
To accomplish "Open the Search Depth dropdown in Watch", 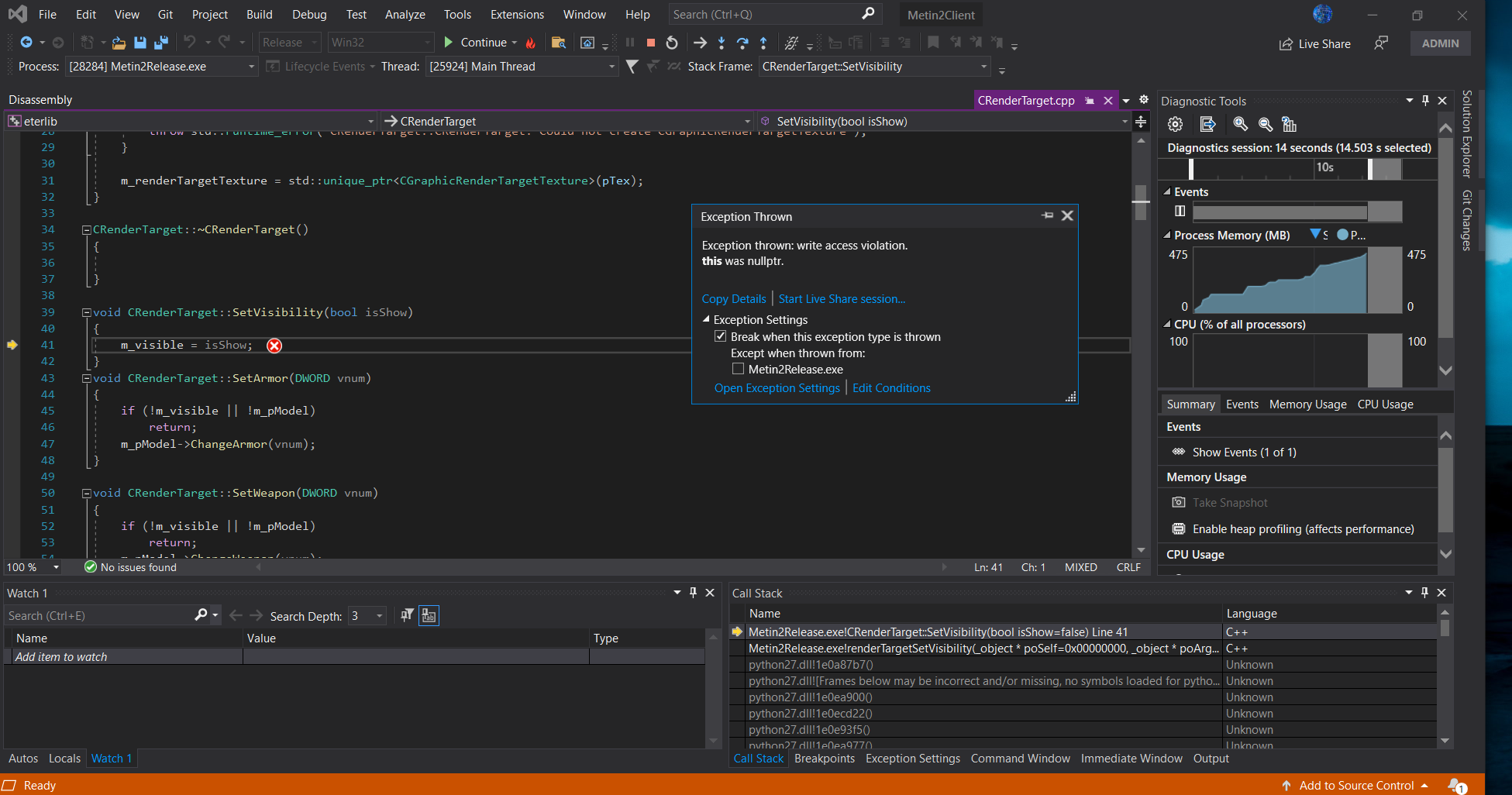I will (x=367, y=616).
